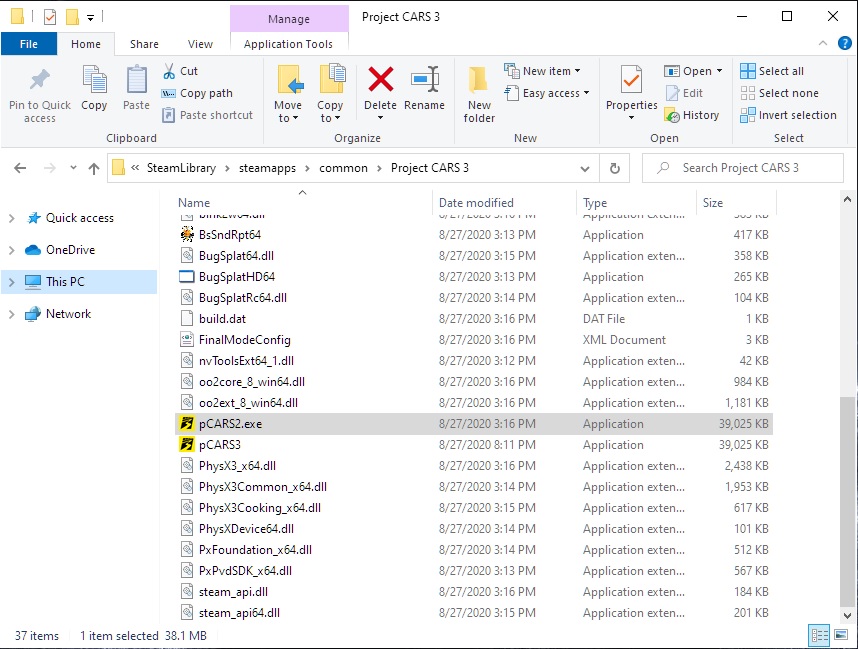Open the Easy access dropdown
Image resolution: width=858 pixels, height=649 pixels.
click(x=586, y=93)
